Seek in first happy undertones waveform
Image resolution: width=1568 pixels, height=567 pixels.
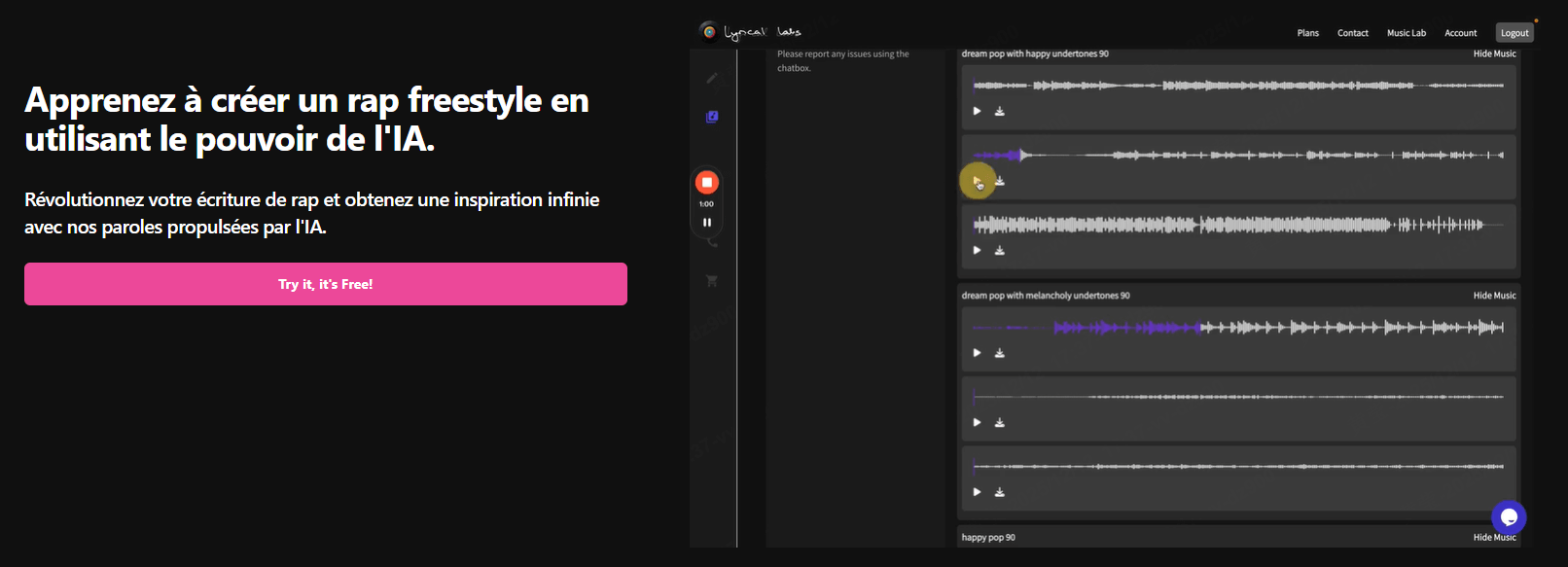coord(1238,86)
